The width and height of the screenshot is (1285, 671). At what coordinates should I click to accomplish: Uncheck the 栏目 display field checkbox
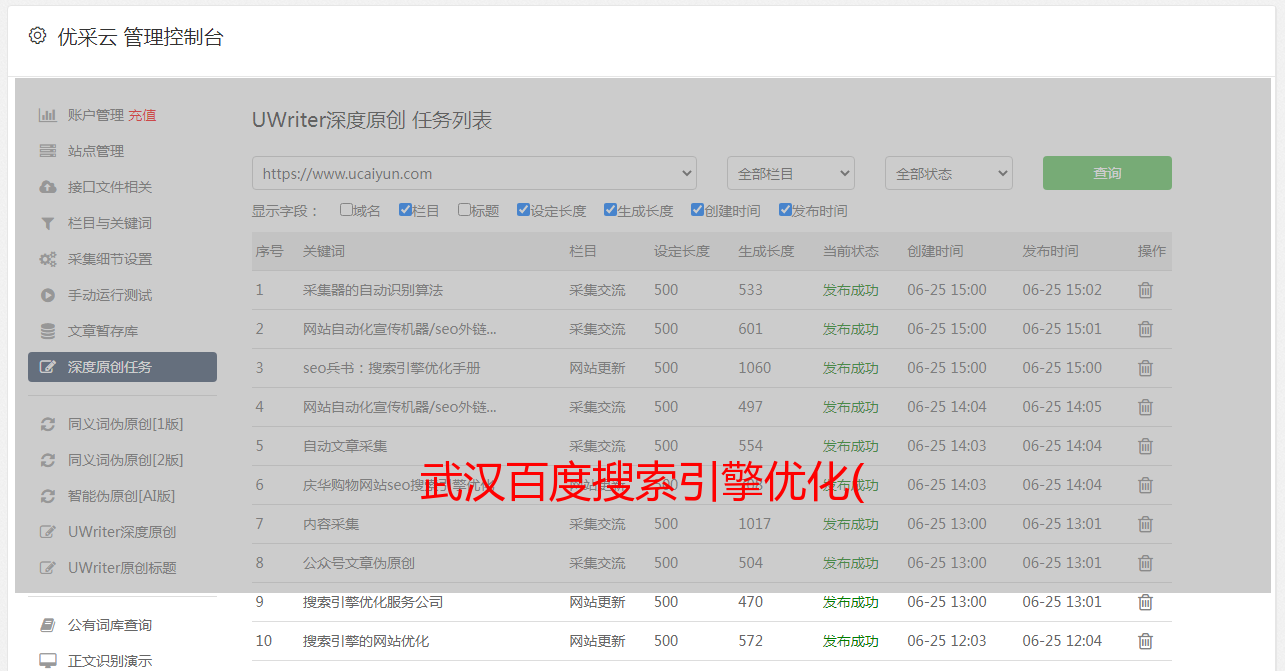coord(405,210)
